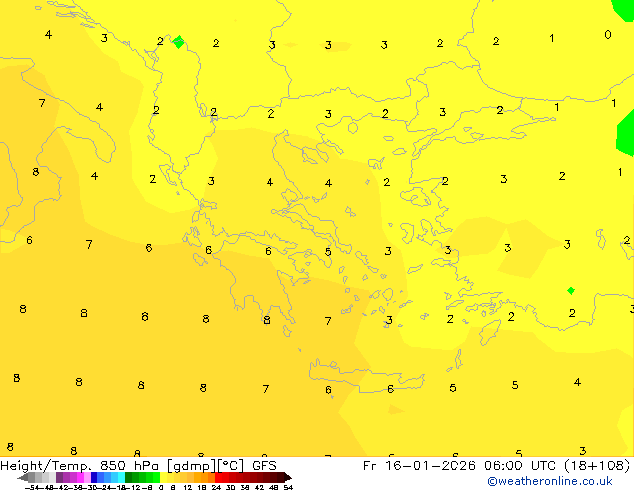This screenshot has width=634, height=490.
Task: Select the dark green swatch in the legend
Action: [x=128, y=477]
